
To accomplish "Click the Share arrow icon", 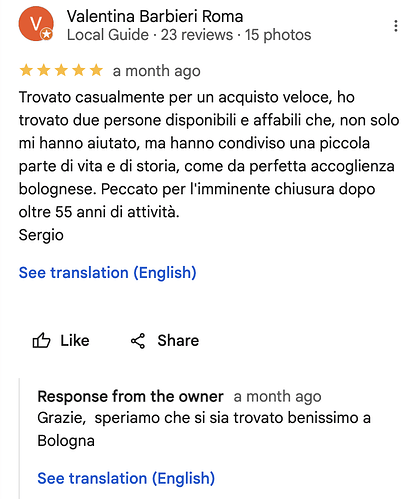I will click(138, 341).
